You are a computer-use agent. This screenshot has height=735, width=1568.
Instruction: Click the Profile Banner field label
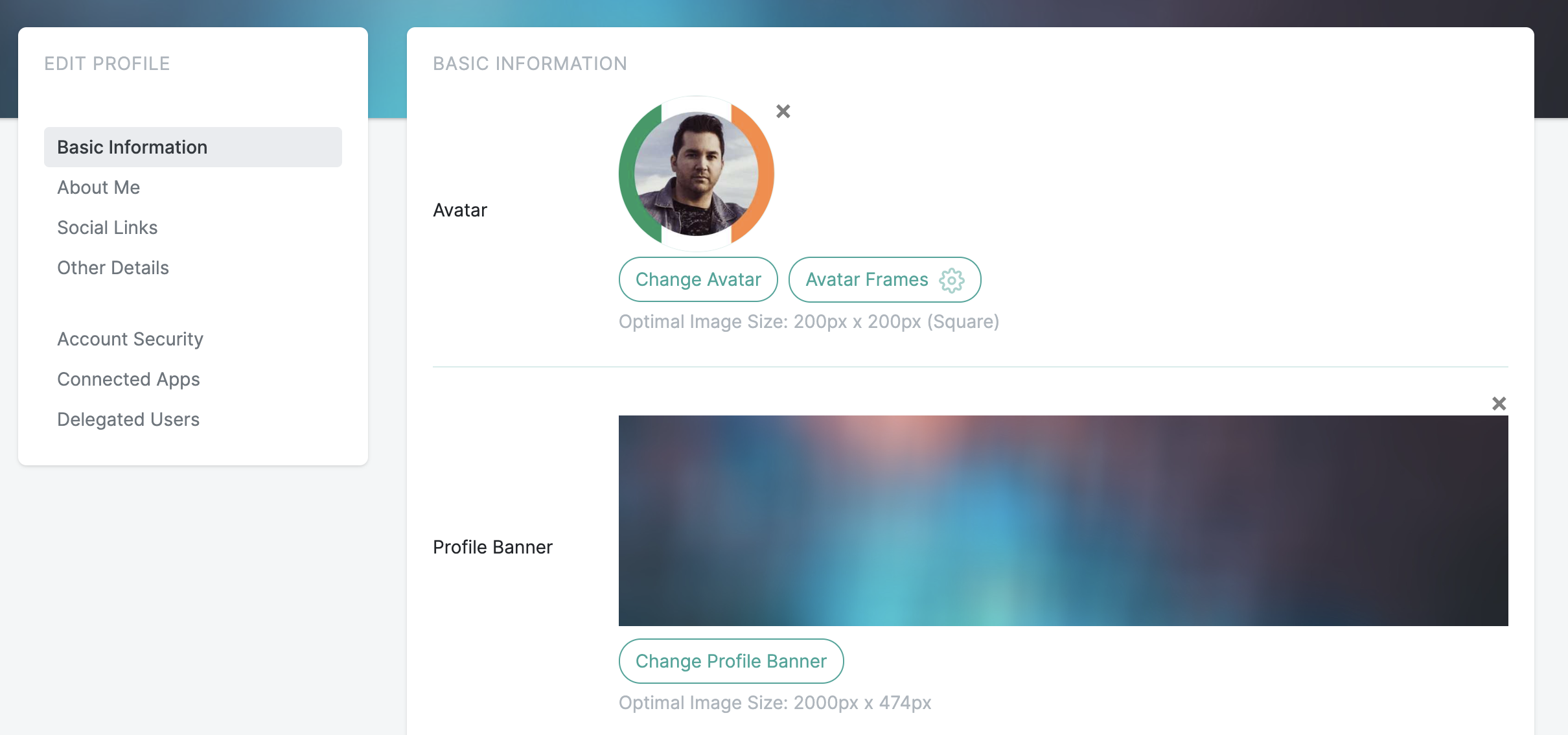[492, 547]
